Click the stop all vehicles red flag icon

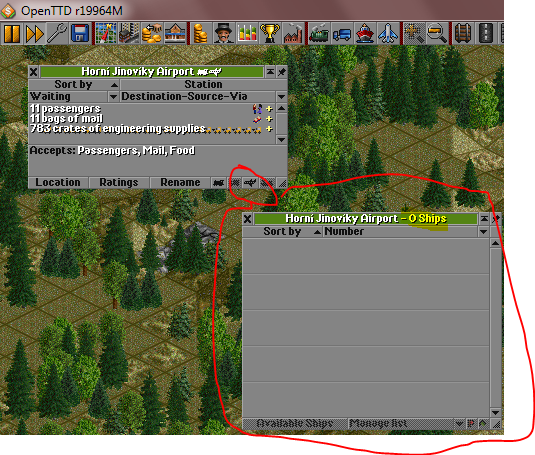click(x=472, y=424)
